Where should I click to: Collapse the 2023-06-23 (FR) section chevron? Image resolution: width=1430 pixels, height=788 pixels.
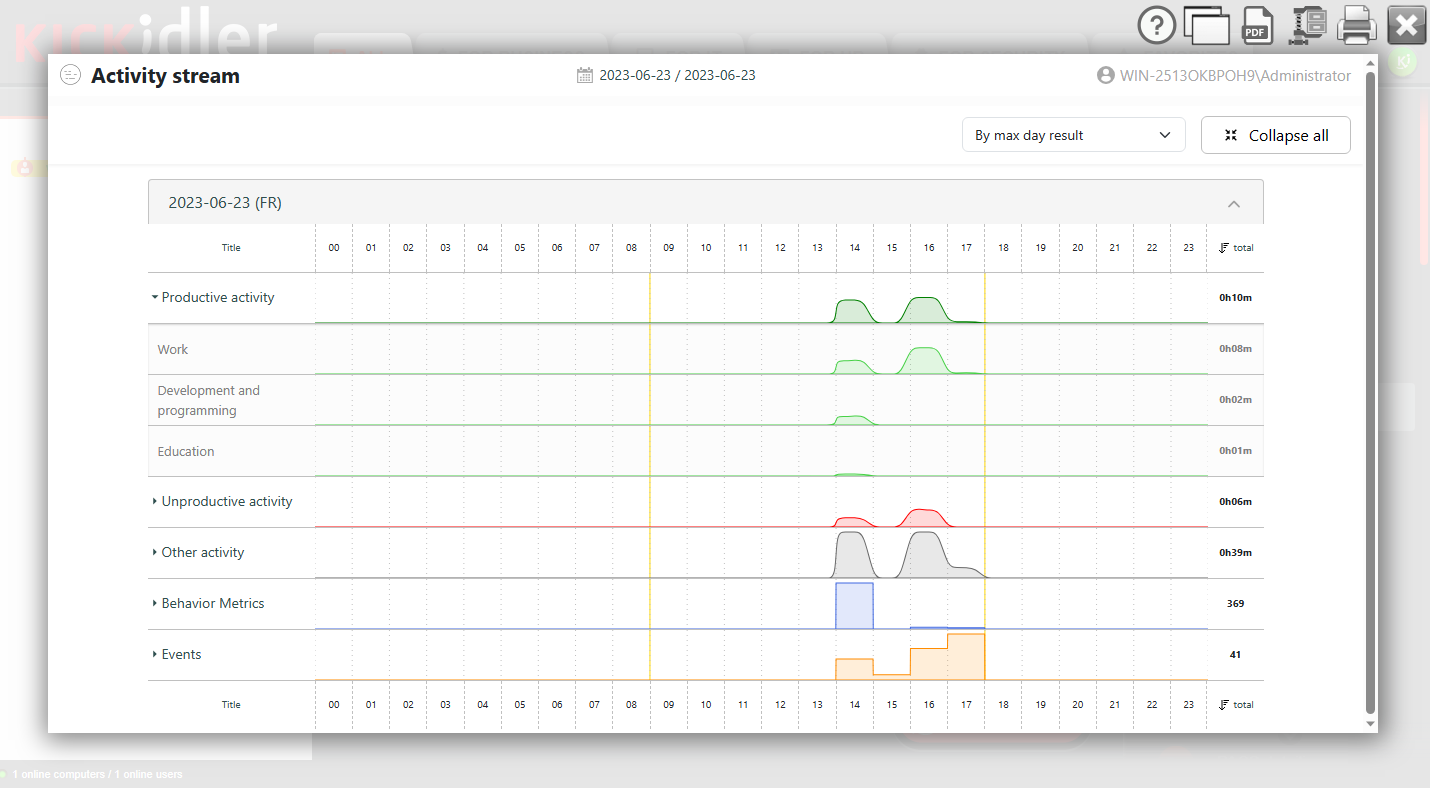1234,203
